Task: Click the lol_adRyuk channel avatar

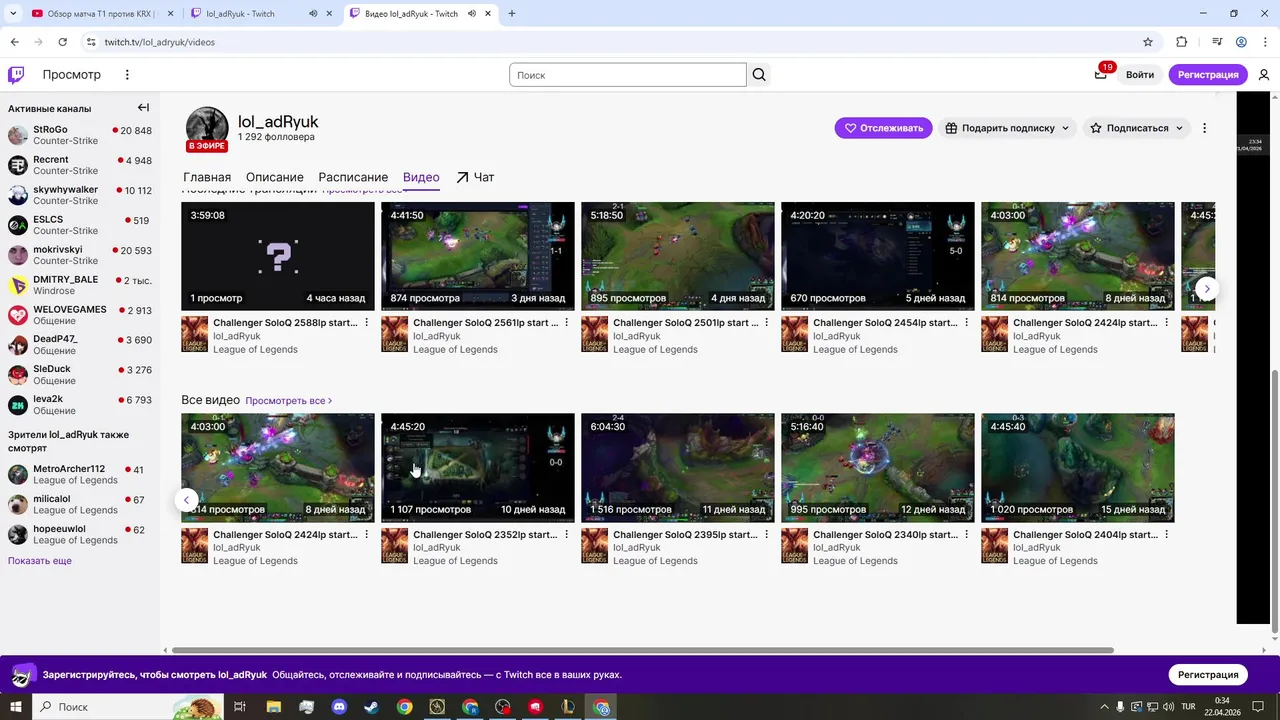Action: tap(207, 129)
